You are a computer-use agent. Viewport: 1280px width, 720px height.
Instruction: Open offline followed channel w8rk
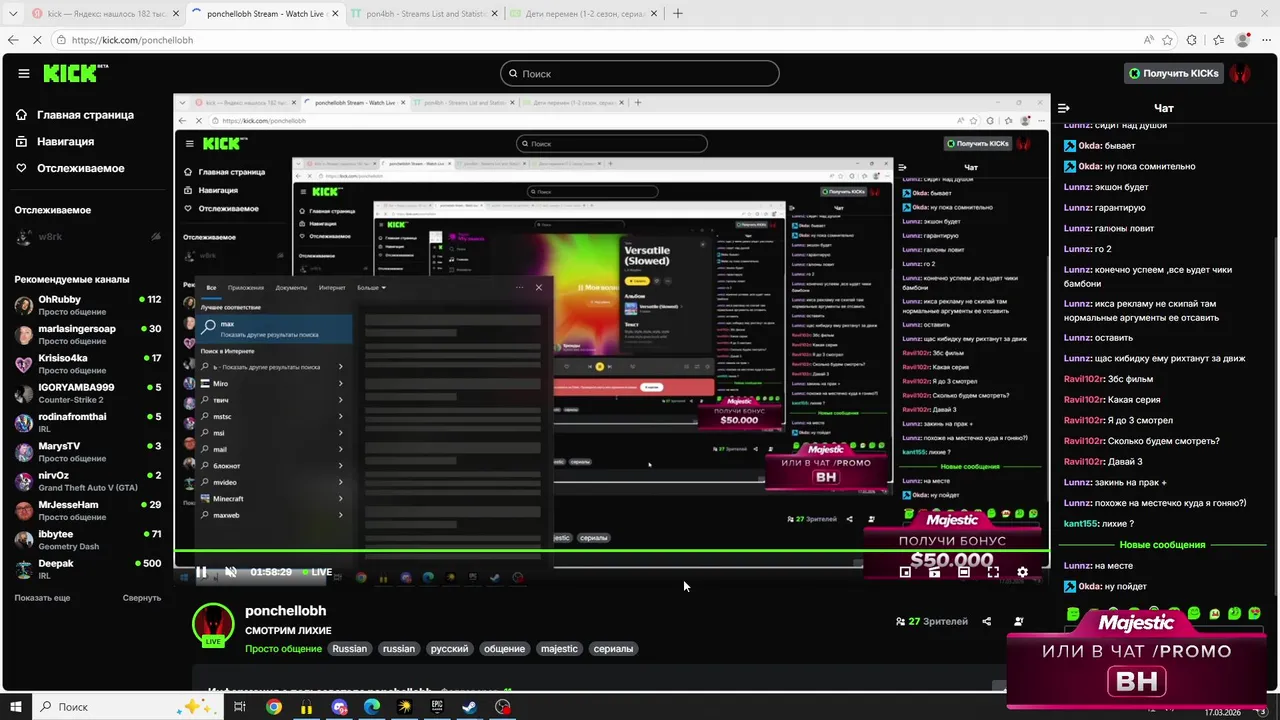click(88, 237)
